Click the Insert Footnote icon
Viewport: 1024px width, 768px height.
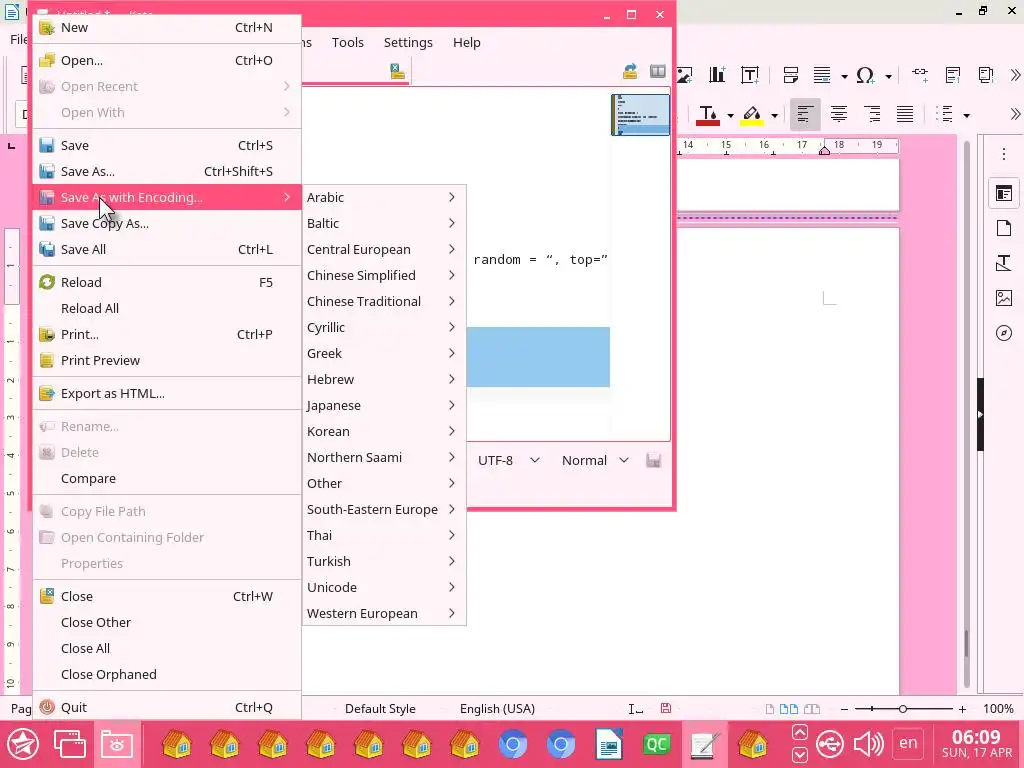953,75
